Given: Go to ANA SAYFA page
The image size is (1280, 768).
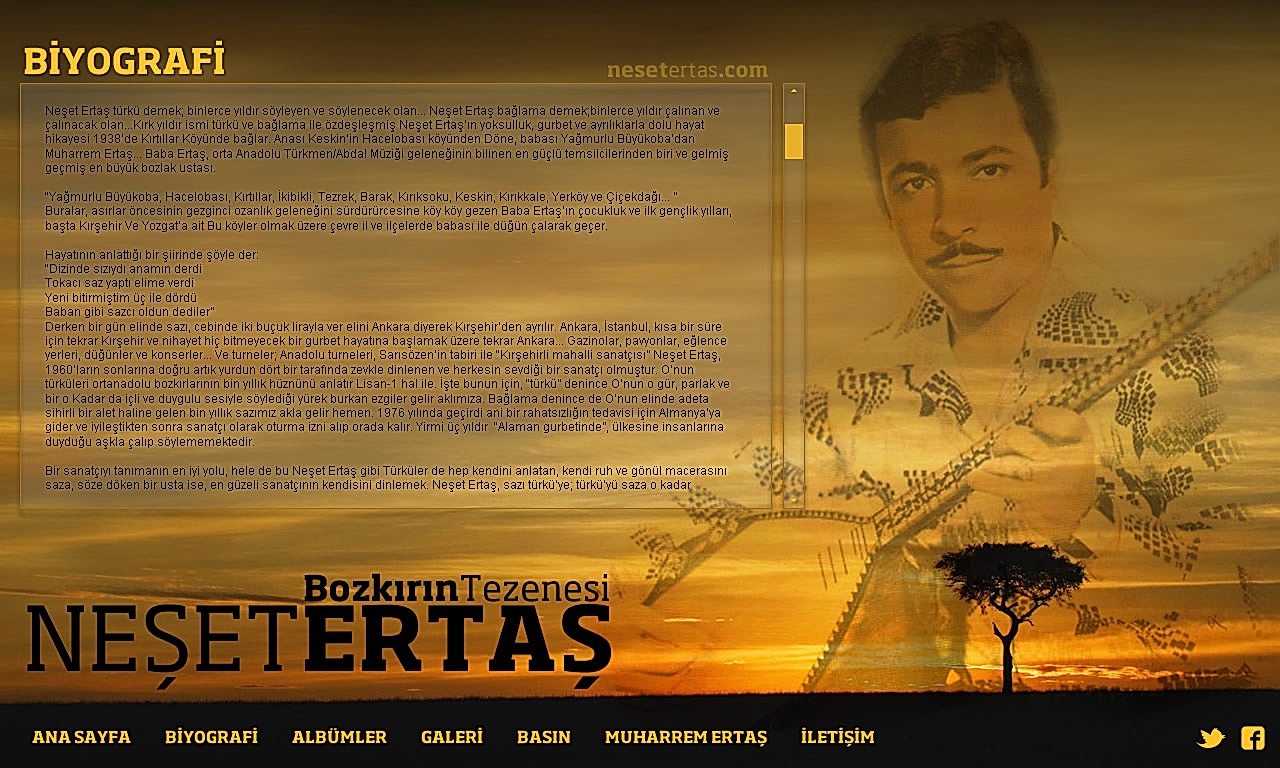Looking at the screenshot, I should click(x=81, y=737).
